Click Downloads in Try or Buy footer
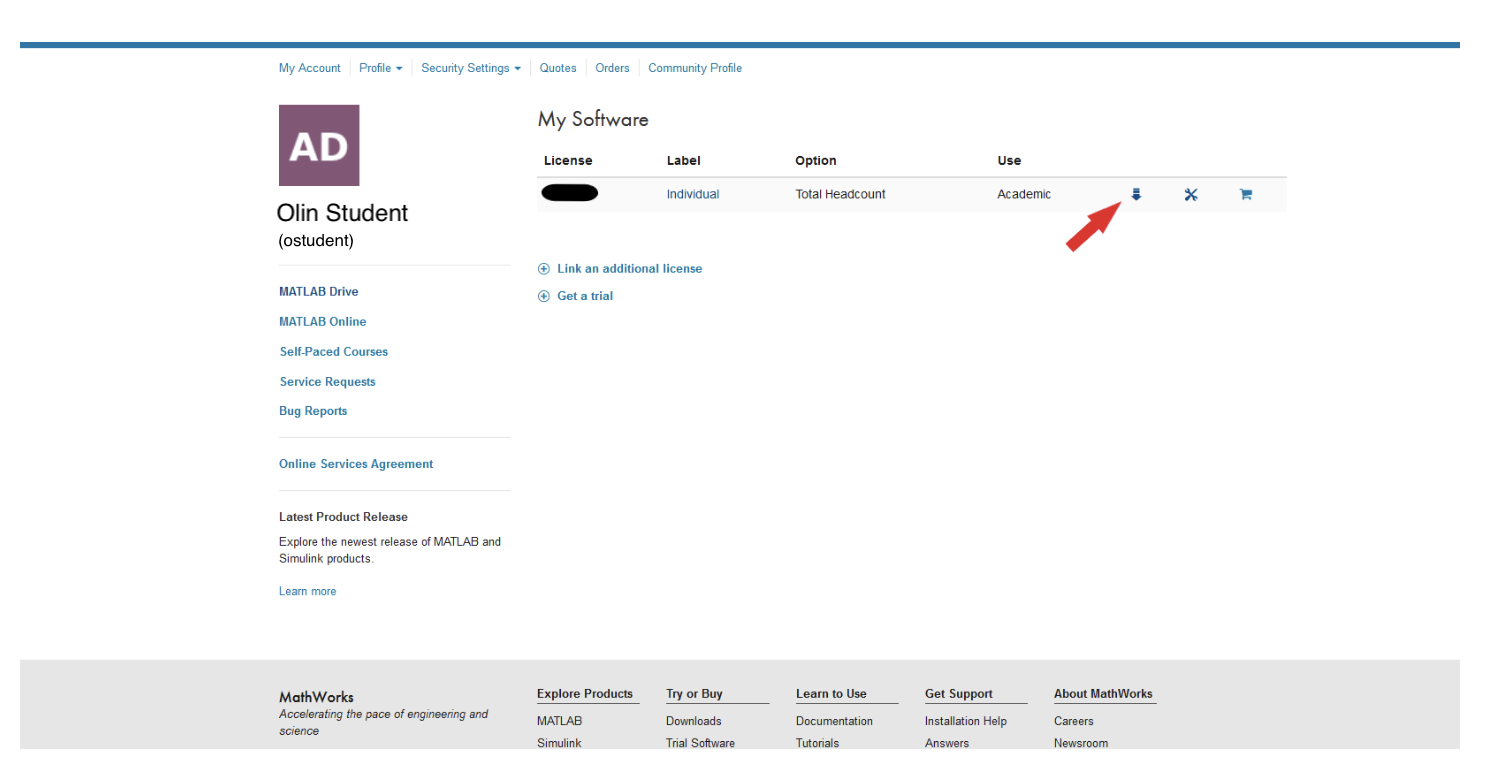This screenshot has height=776, width=1512. (x=694, y=721)
